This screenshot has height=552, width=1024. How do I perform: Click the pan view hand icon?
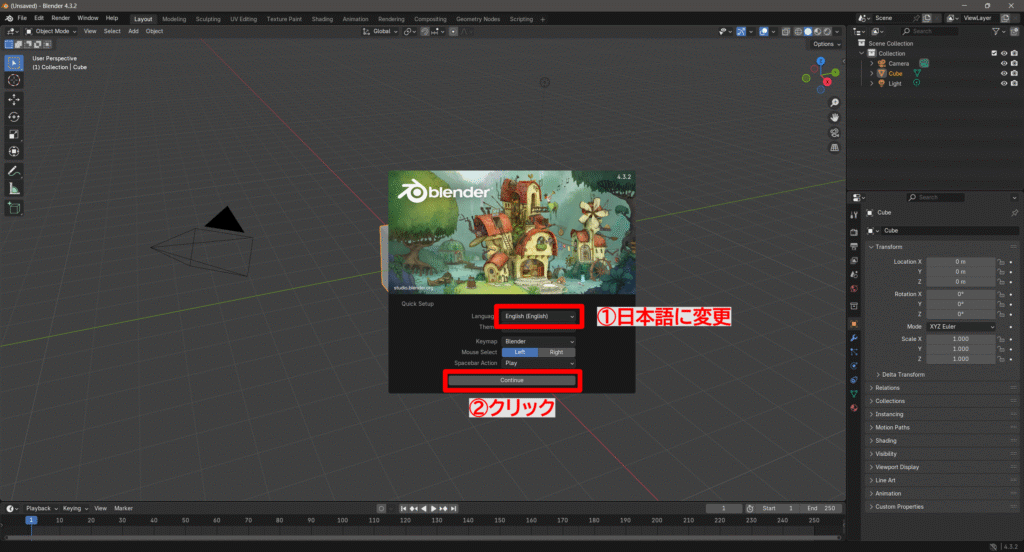click(x=834, y=118)
